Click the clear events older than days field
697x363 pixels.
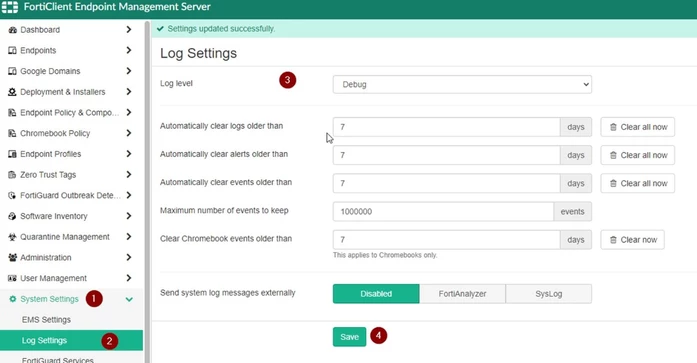pos(446,183)
